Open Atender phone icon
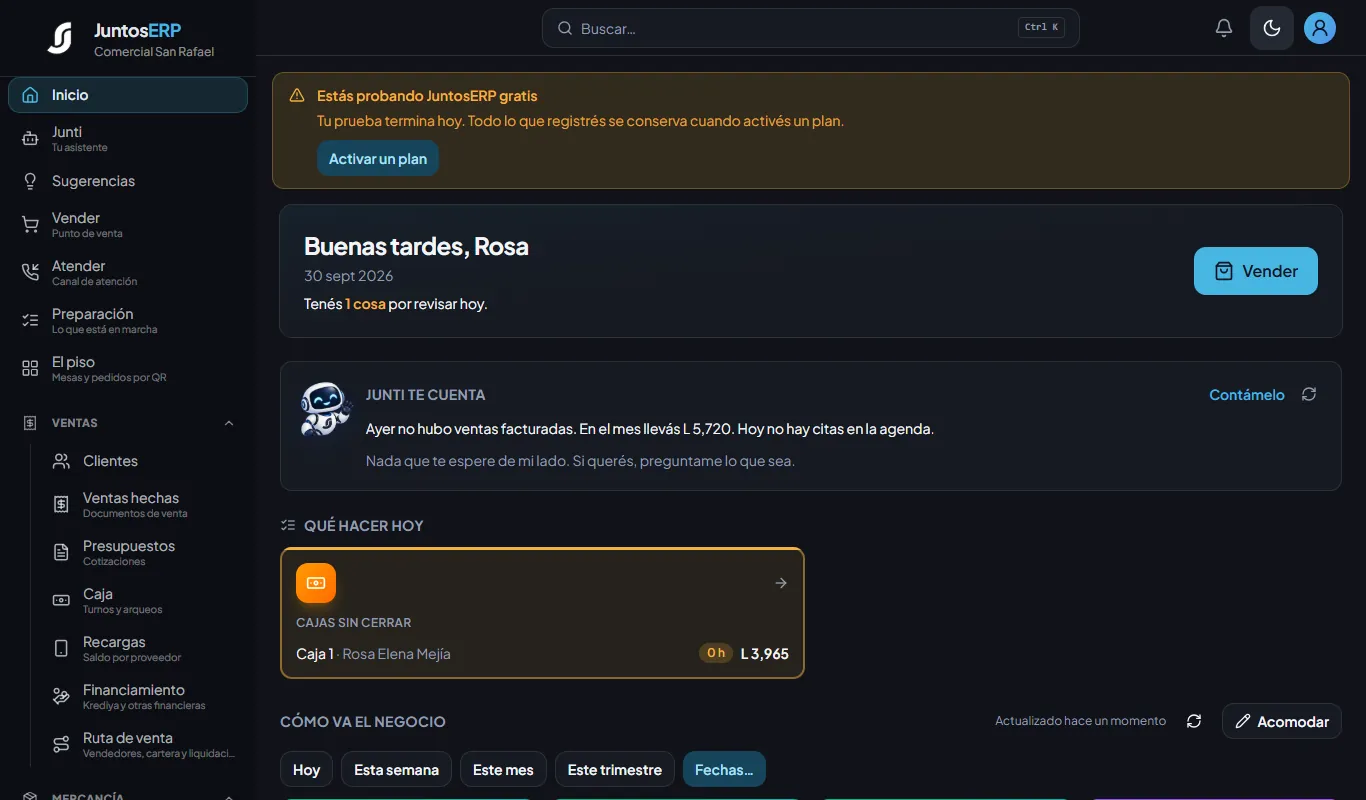This screenshot has width=1366, height=800. [x=31, y=273]
